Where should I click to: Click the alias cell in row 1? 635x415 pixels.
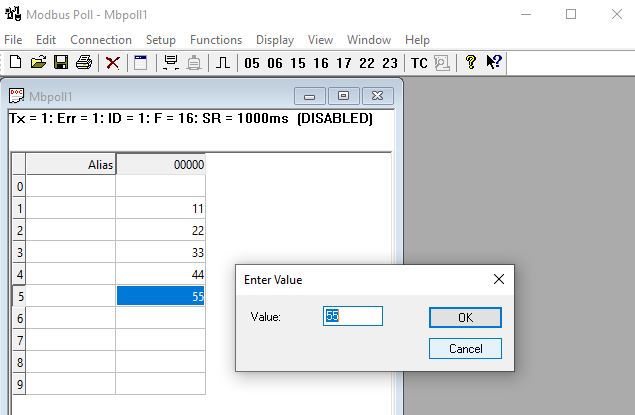(x=71, y=208)
